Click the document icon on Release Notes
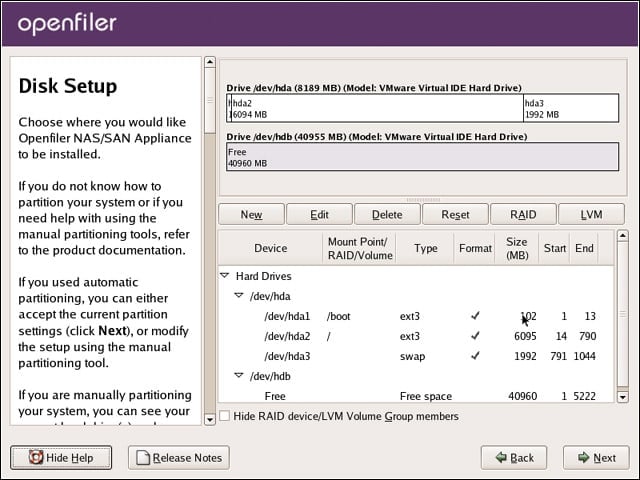640x480 pixels. click(143, 458)
